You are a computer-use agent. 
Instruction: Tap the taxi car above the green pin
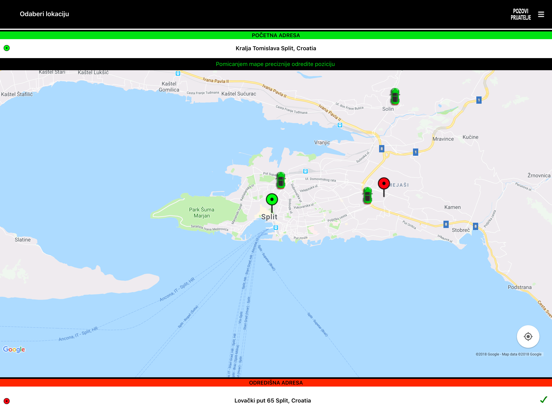(x=281, y=180)
